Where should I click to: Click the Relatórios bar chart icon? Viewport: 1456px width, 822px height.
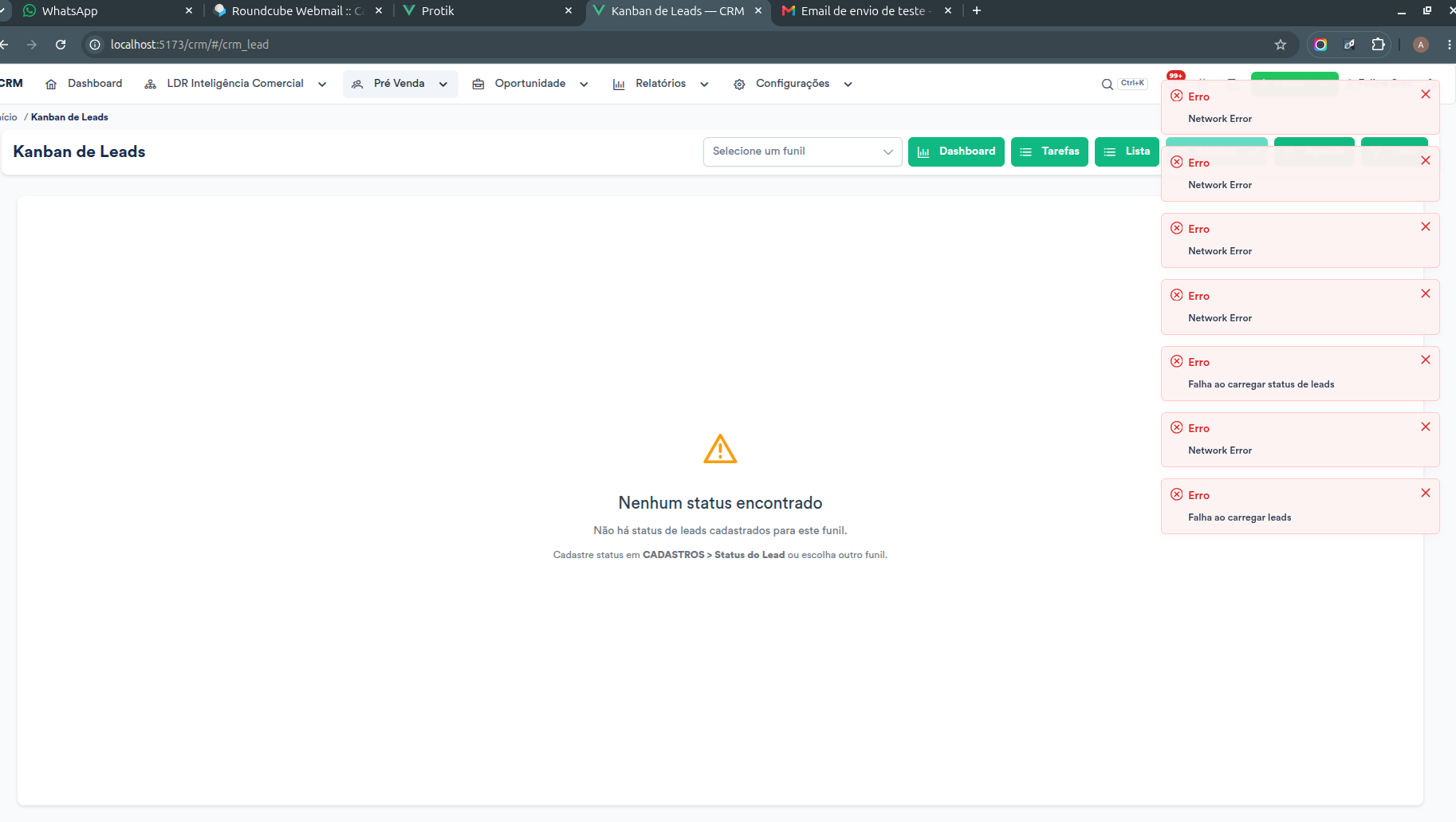[x=619, y=85]
